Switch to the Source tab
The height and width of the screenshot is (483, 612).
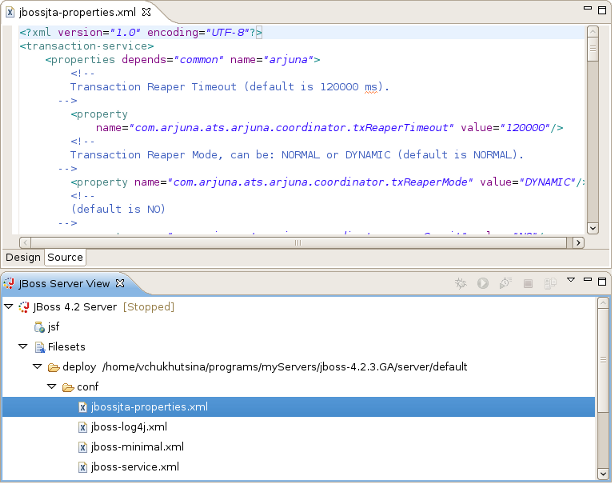tap(66, 257)
